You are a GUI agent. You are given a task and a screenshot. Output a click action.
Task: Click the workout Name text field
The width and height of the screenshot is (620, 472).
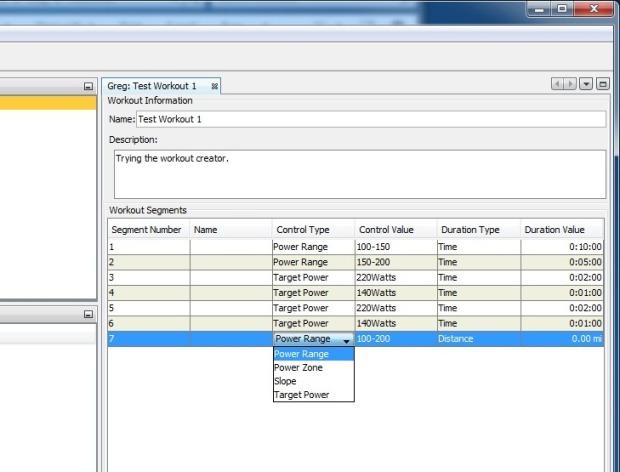tap(370, 120)
